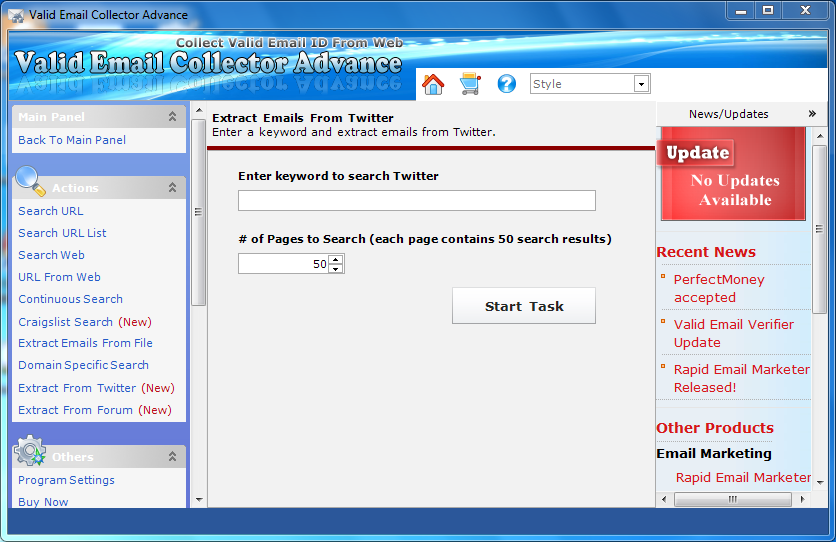This screenshot has width=836, height=542.
Task: Open Search URL List action
Action: coord(62,233)
